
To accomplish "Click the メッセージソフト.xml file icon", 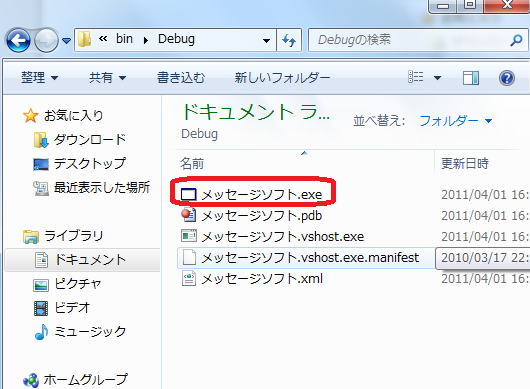I will pos(189,278).
